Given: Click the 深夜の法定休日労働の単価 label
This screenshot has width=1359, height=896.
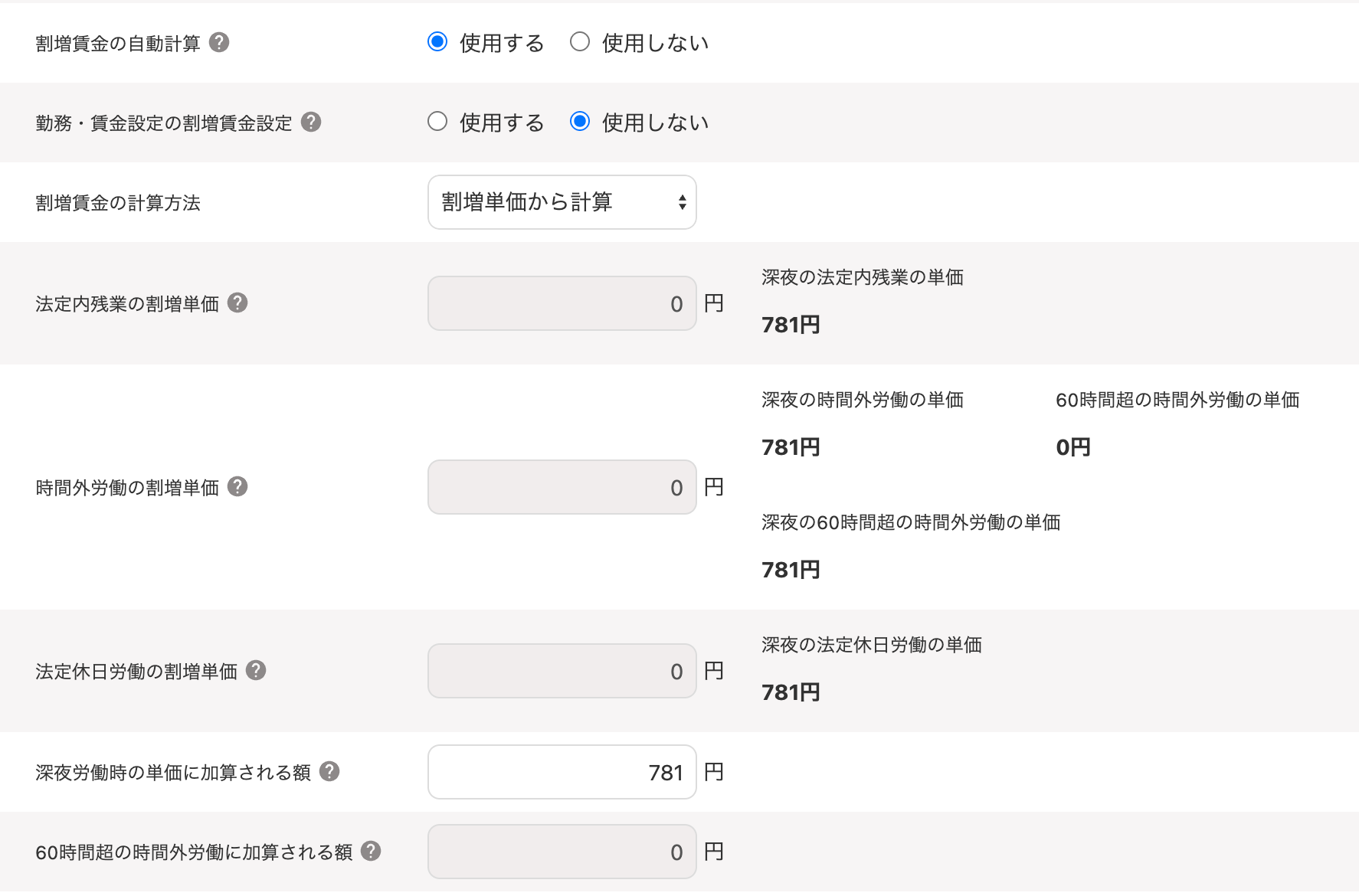Looking at the screenshot, I should [x=872, y=645].
